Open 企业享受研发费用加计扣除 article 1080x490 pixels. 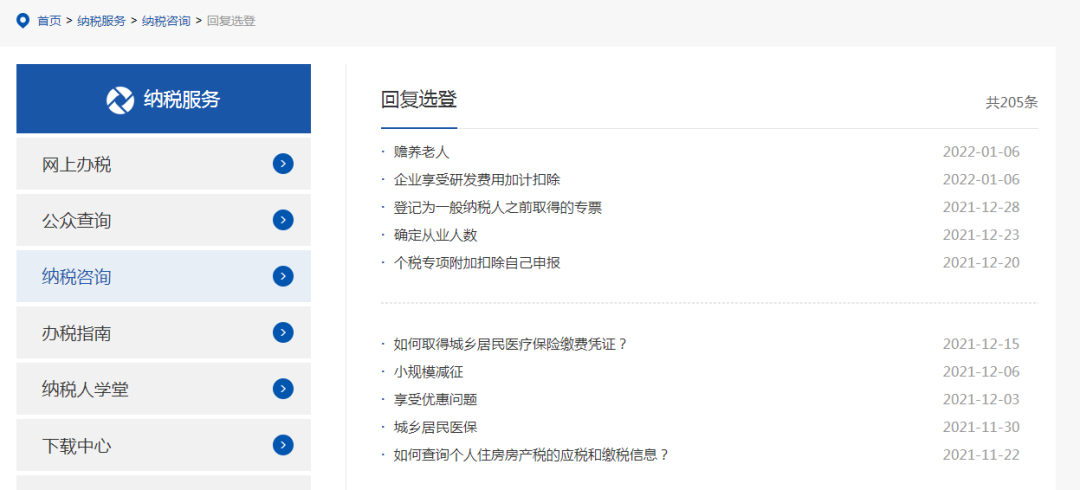coord(477,180)
